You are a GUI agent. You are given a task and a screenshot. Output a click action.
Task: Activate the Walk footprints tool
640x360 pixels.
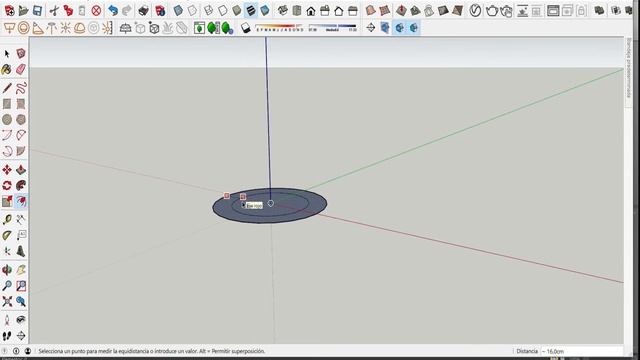tap(7, 336)
